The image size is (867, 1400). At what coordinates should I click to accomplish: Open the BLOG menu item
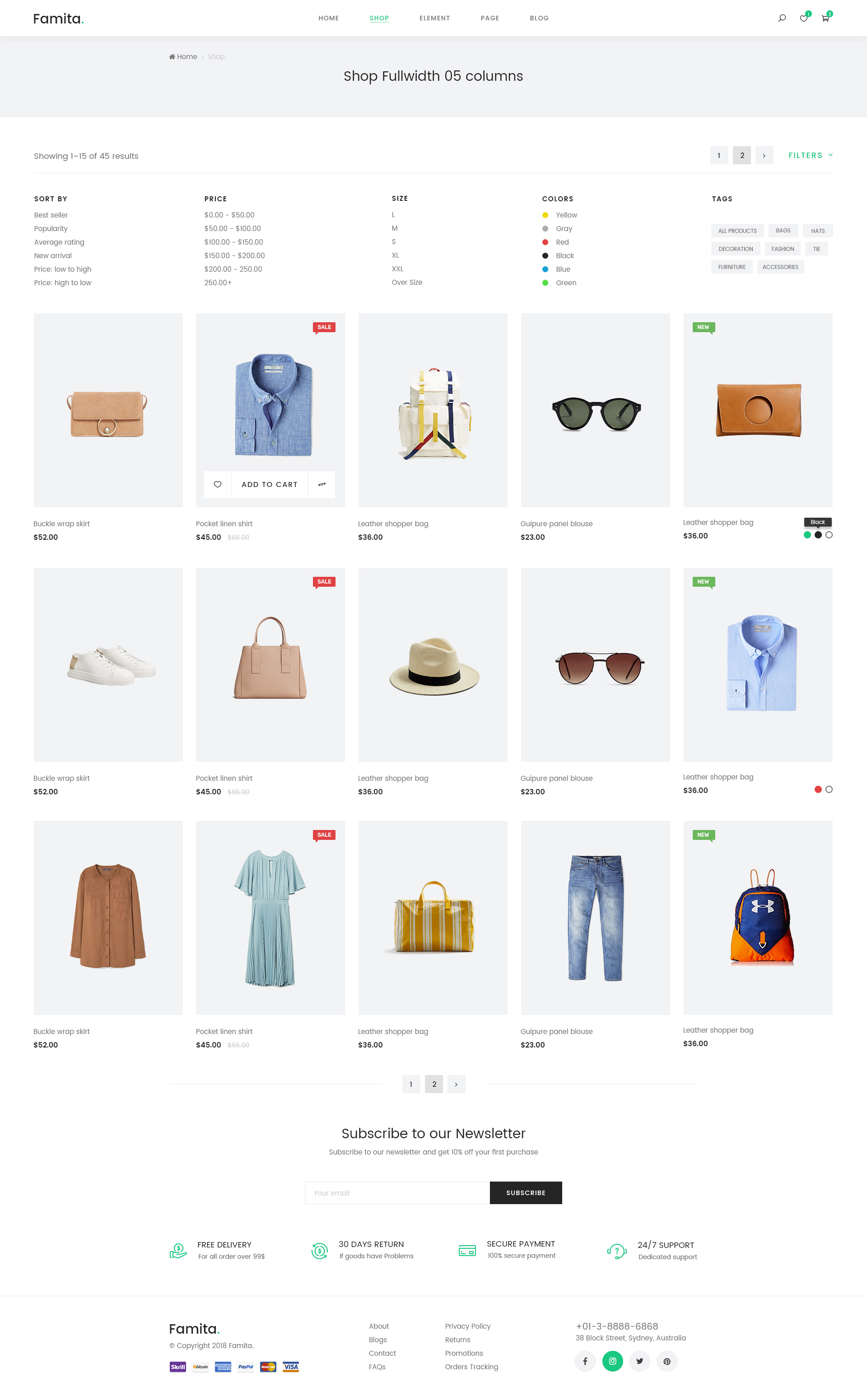coord(539,19)
